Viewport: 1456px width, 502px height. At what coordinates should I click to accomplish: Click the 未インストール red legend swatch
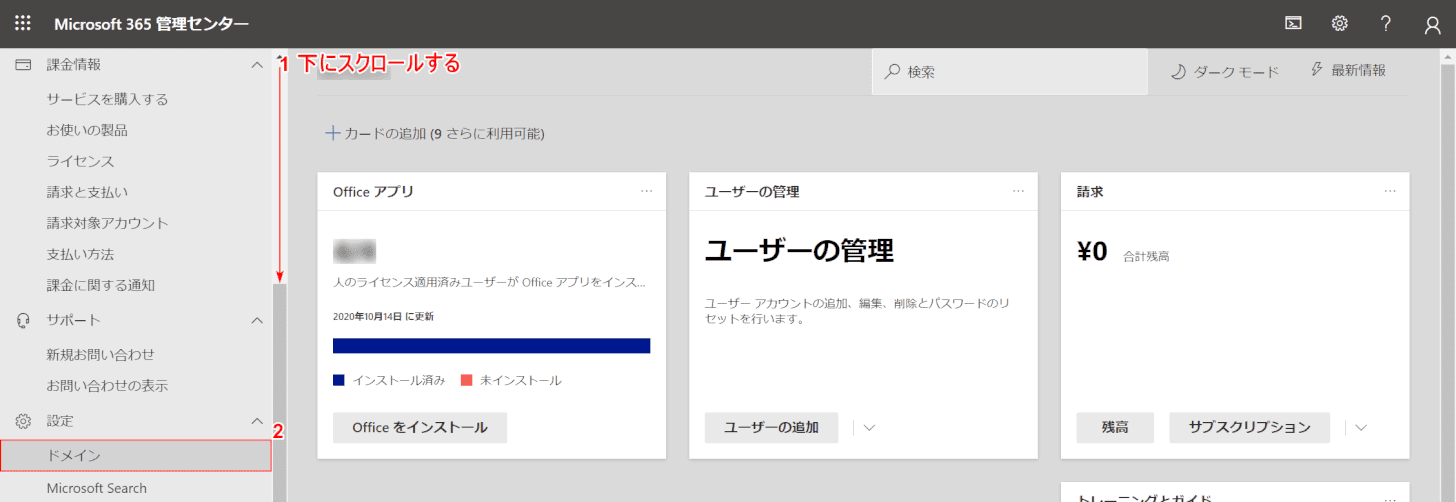(466, 380)
